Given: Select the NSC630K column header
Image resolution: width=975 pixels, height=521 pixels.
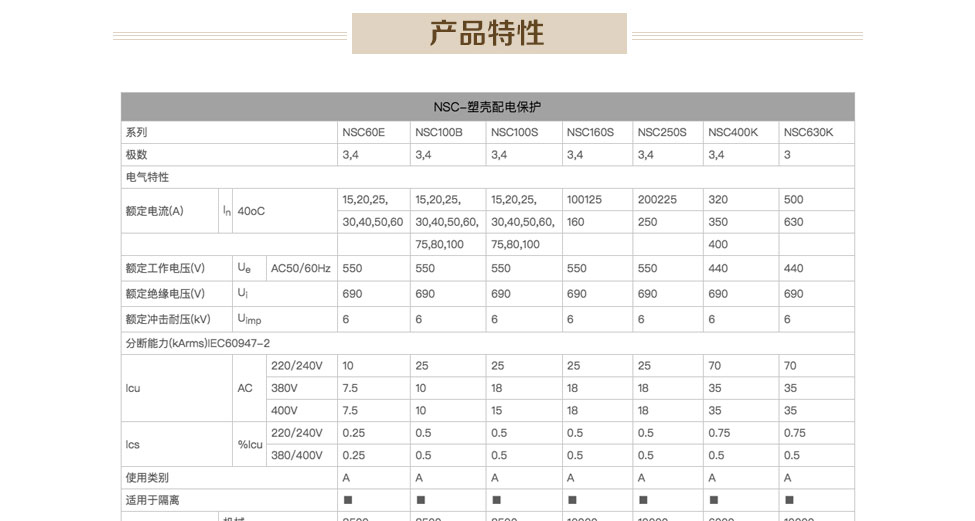Looking at the screenshot, I should pos(808,133).
